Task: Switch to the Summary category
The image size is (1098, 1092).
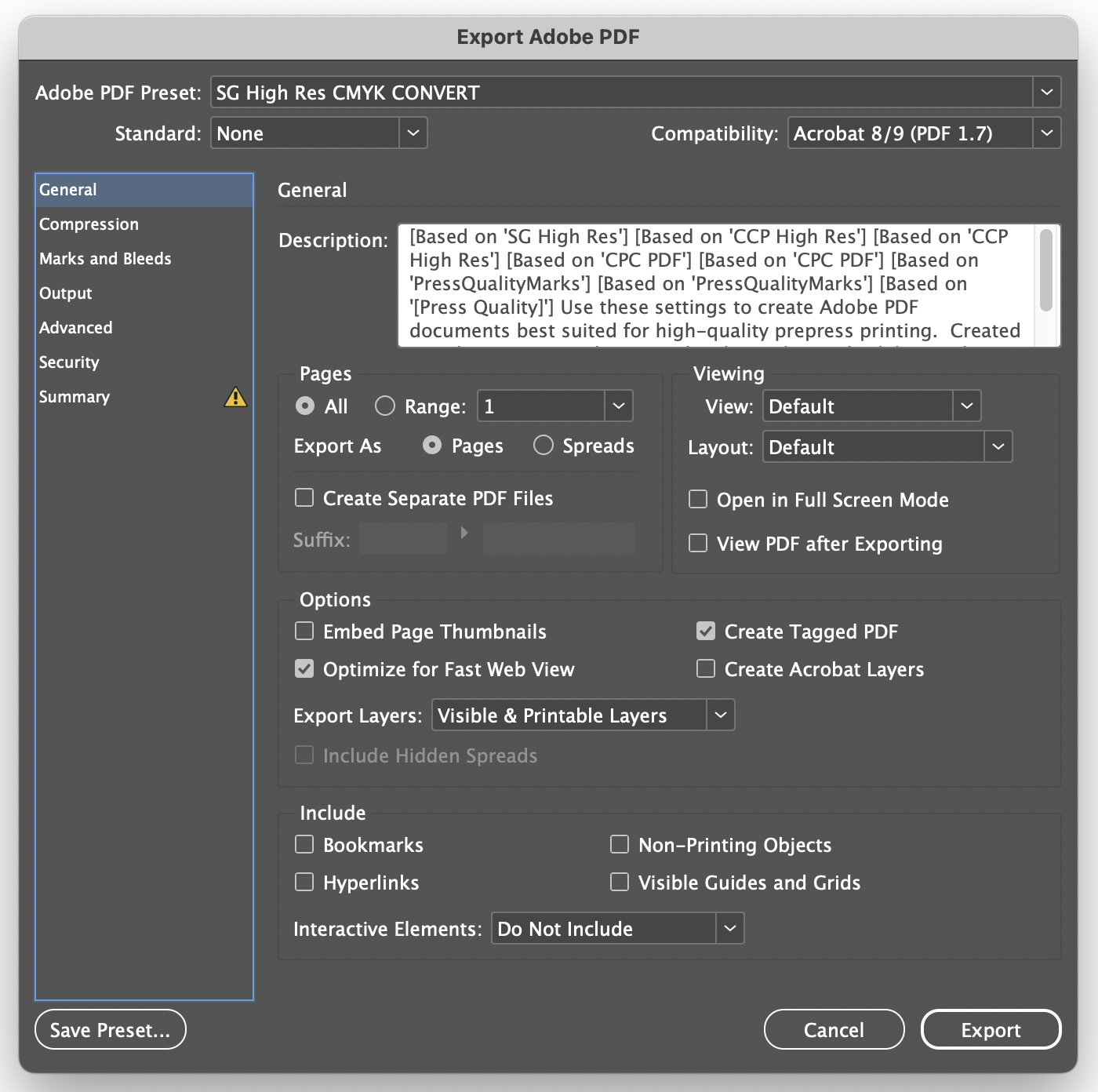Action: tap(144, 397)
